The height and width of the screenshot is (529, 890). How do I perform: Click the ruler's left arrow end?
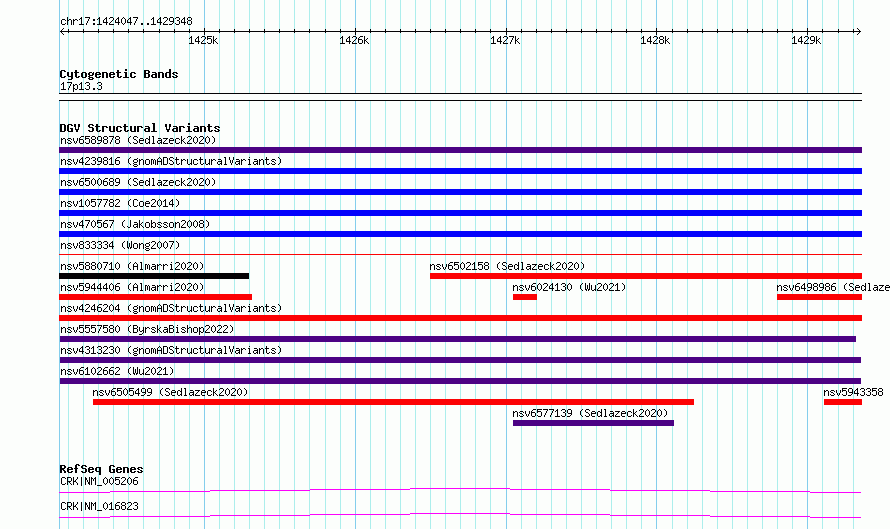pyautogui.click(x=63, y=31)
